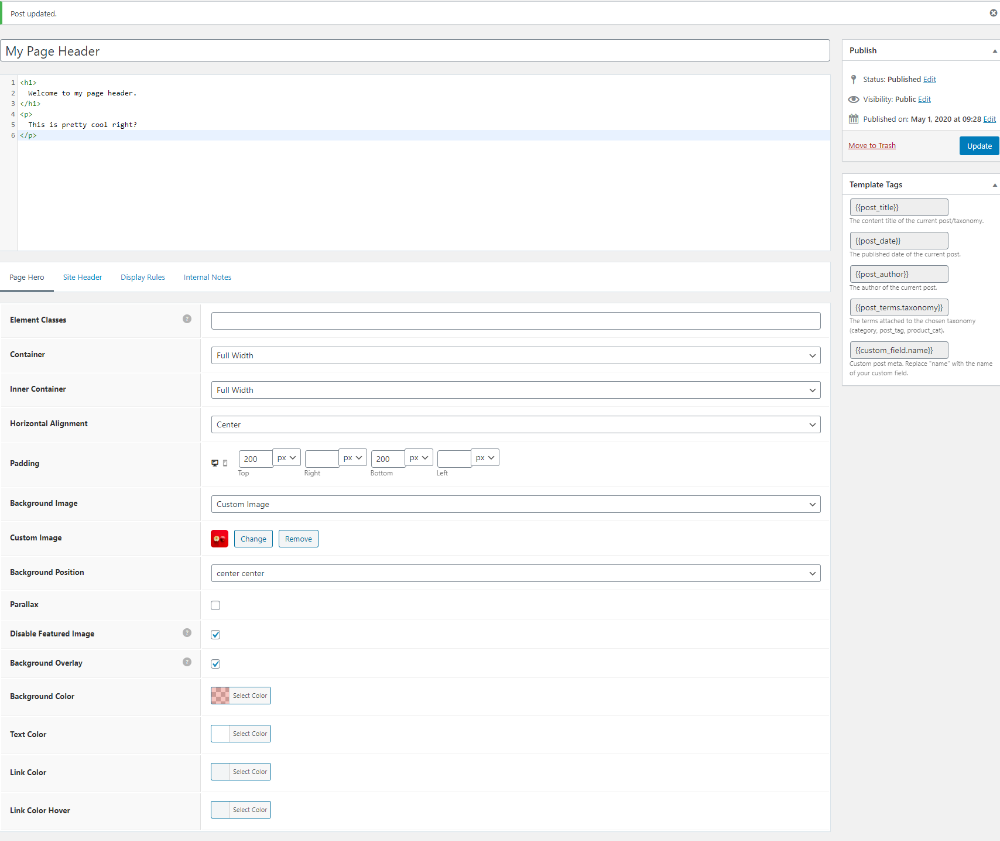Click the bottom padding value field
Screen dimensions: 1000x841
tap(388, 458)
